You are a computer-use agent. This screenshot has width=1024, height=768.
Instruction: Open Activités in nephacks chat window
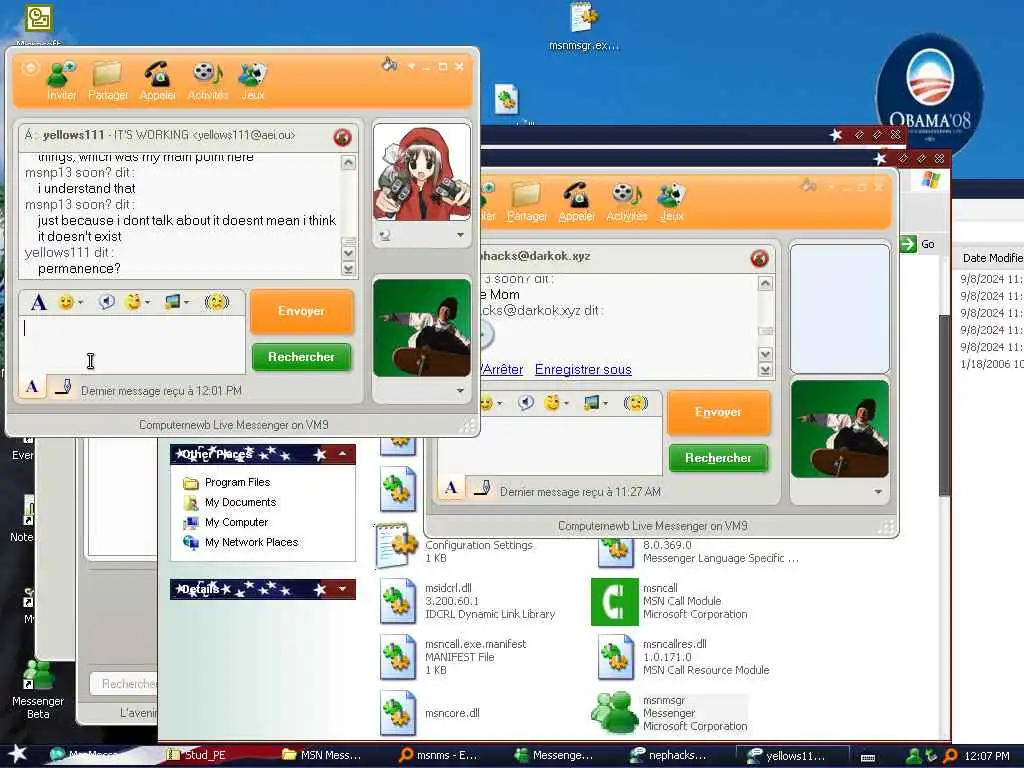pyautogui.click(x=626, y=202)
